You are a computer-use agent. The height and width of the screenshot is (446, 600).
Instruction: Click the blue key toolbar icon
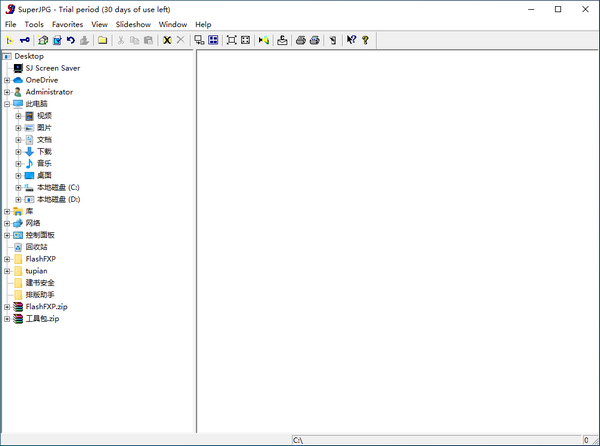point(24,40)
